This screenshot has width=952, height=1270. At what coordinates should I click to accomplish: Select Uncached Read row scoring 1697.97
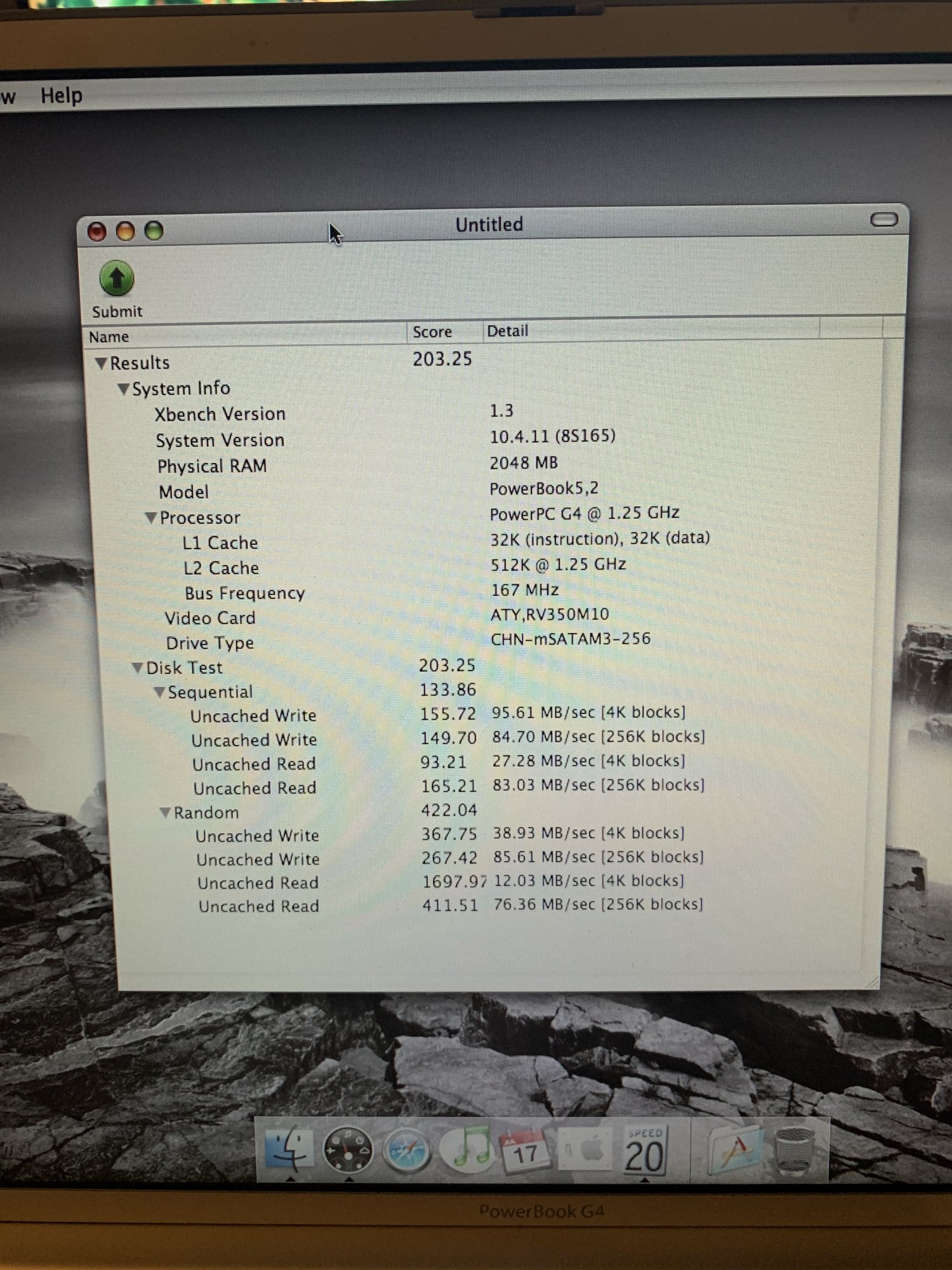point(489,882)
